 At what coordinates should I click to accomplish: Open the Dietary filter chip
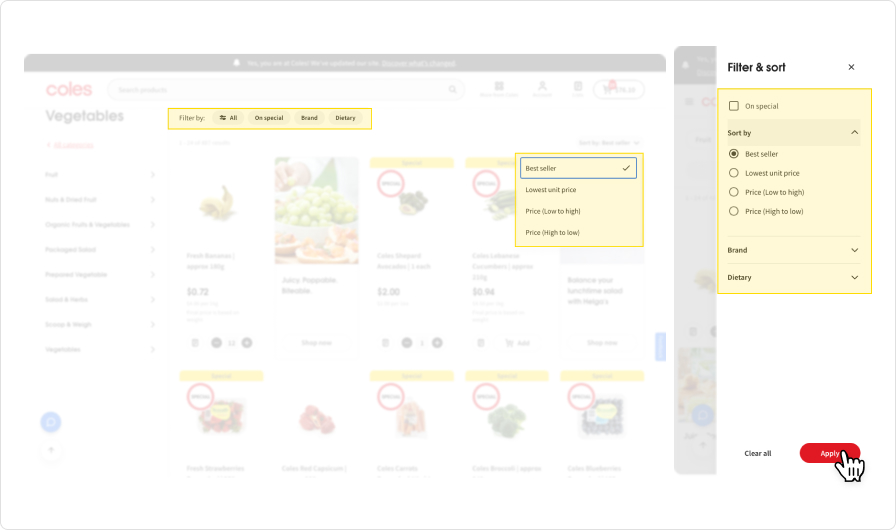tap(345, 118)
